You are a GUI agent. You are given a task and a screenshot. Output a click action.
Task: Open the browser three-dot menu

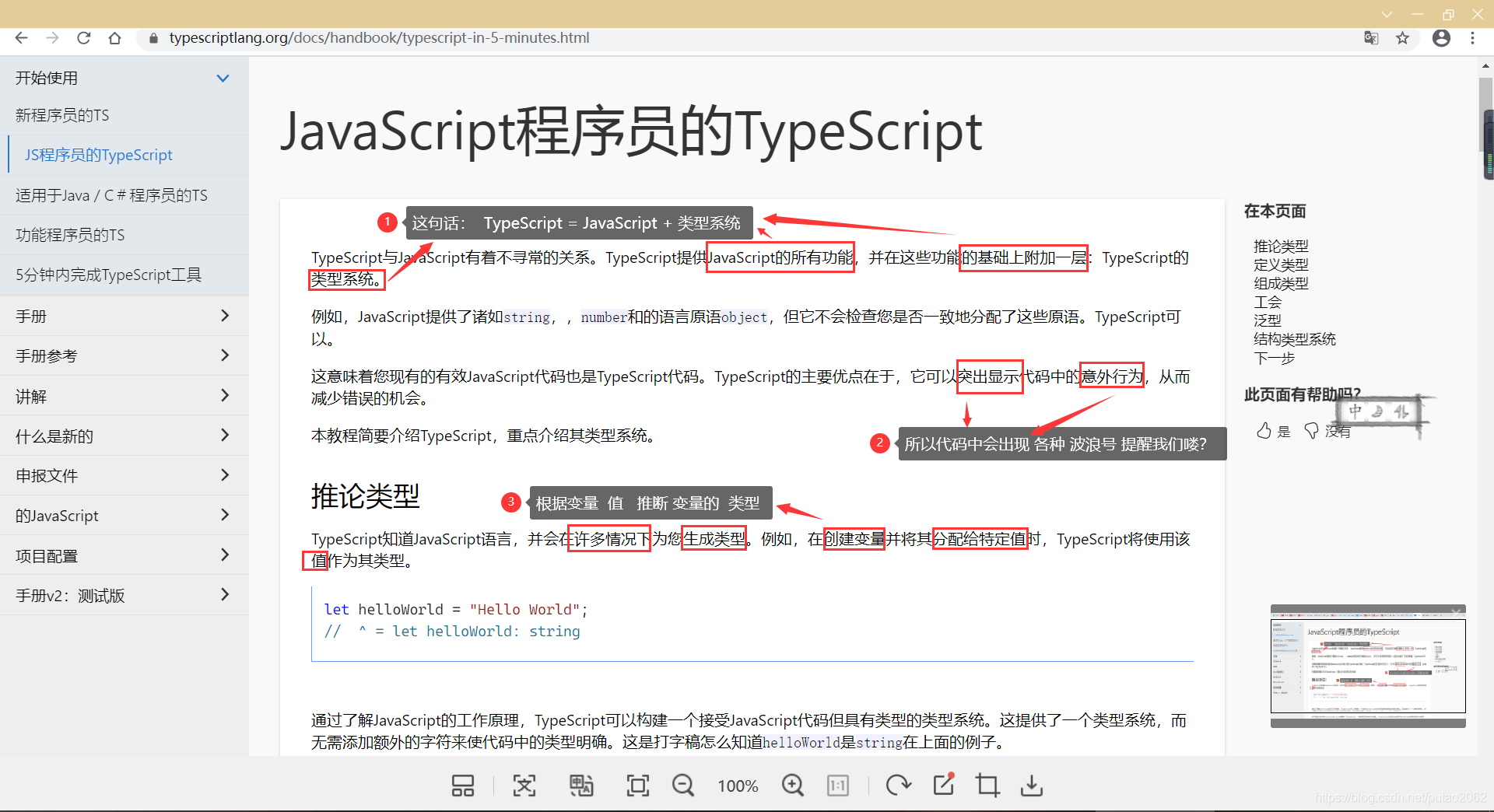1472,37
